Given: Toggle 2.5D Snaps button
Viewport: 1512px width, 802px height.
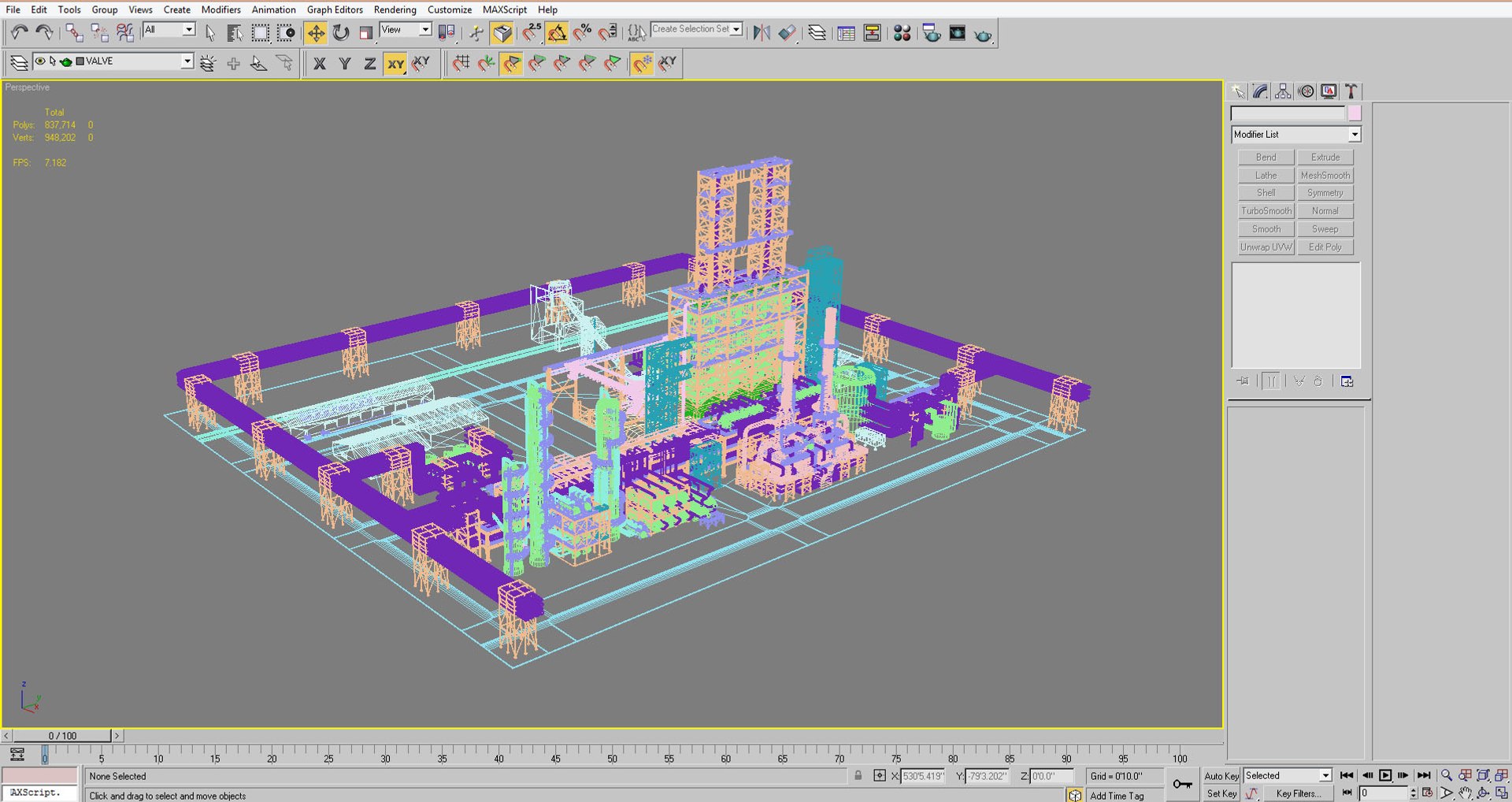Looking at the screenshot, I should [532, 32].
